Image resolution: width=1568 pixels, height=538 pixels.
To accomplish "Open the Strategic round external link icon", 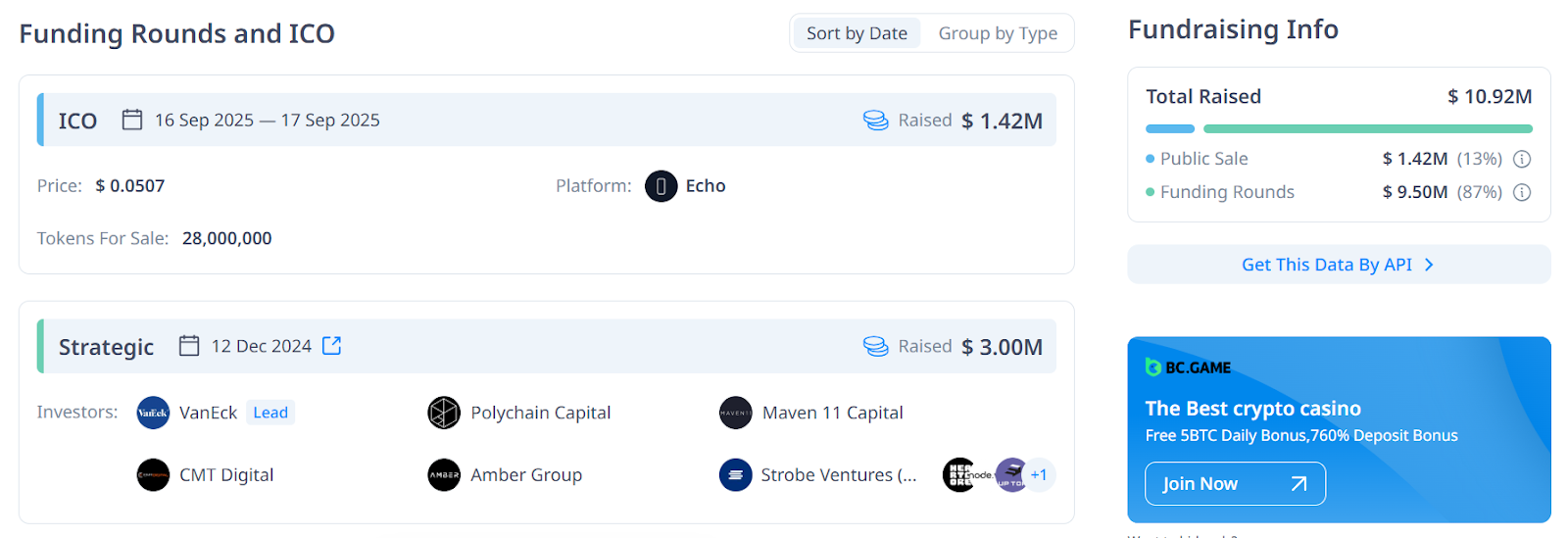I will (332, 346).
